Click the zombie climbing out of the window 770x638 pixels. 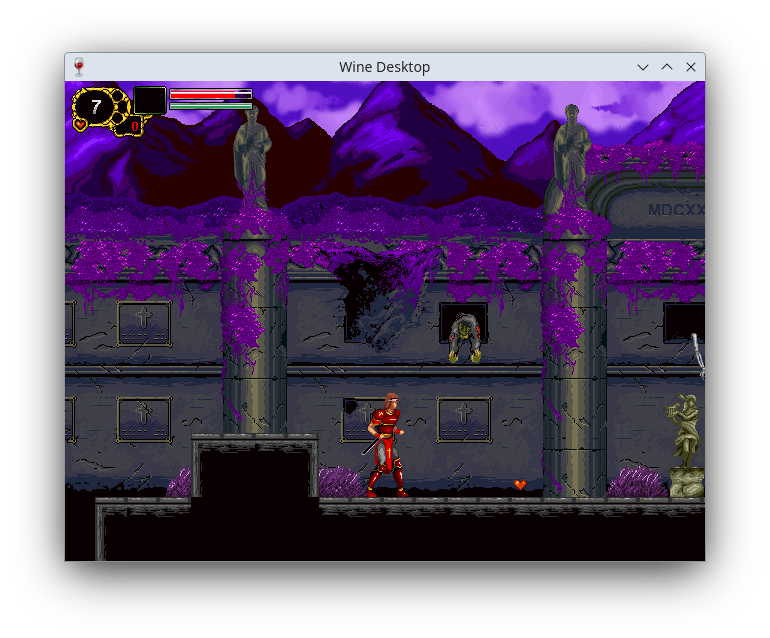[x=464, y=336]
